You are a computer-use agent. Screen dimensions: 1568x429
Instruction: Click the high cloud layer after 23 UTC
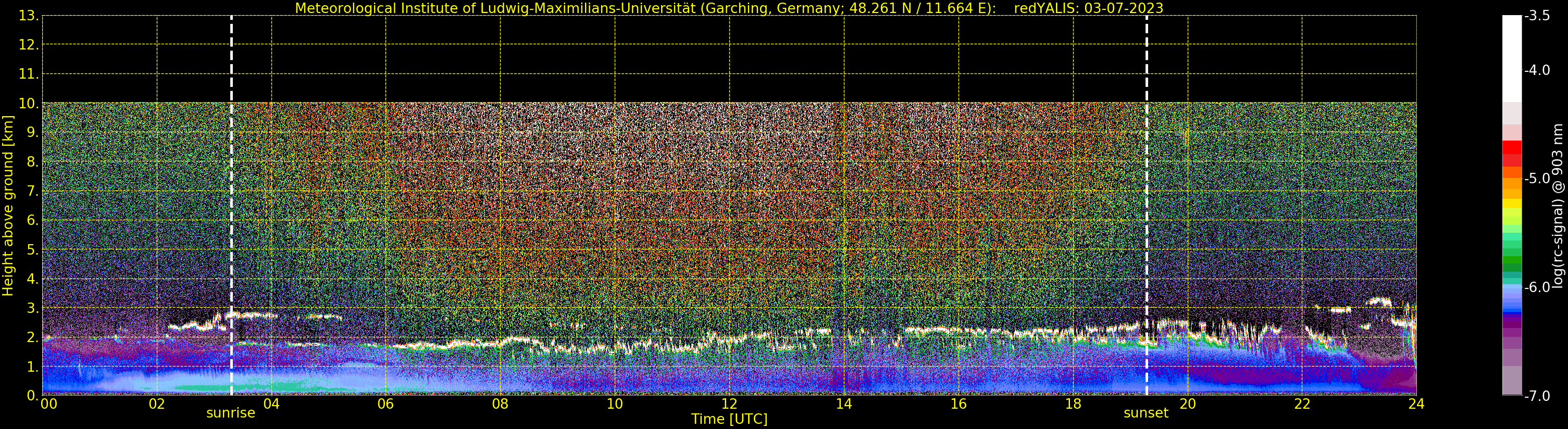click(1379, 302)
